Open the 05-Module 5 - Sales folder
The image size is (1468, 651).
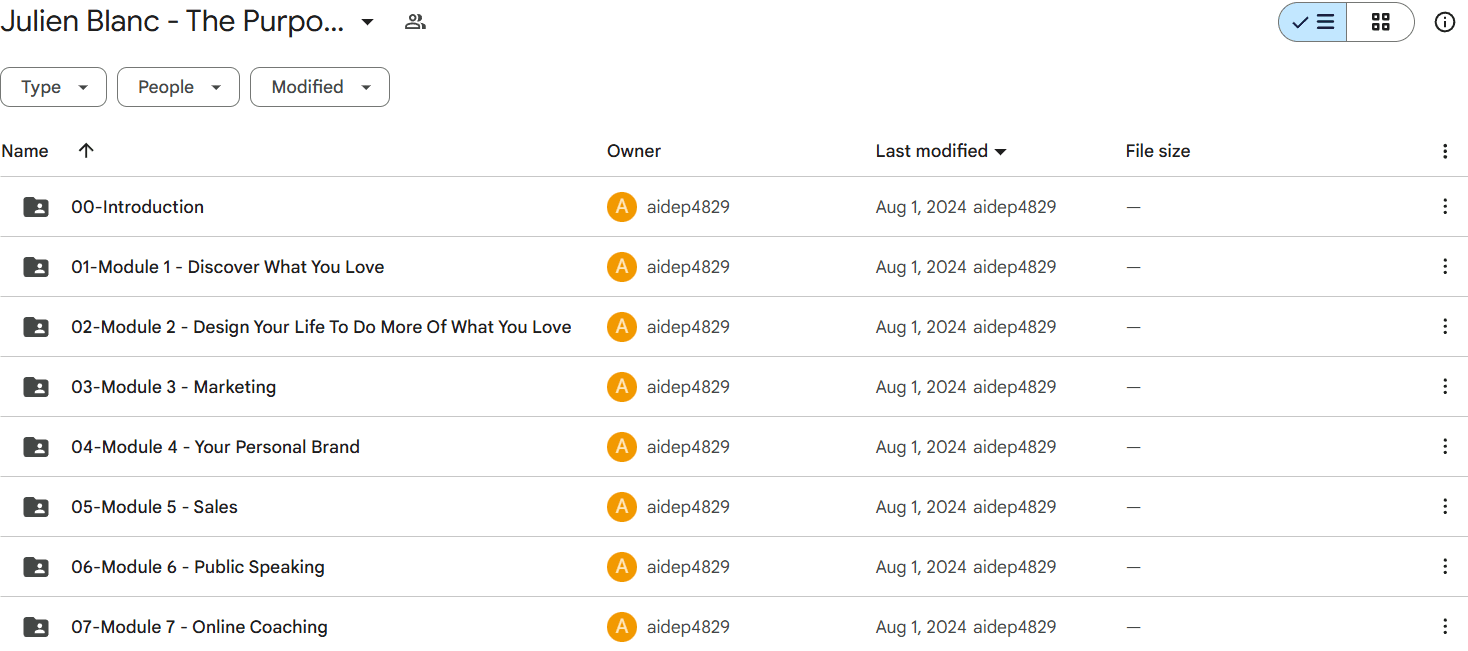point(154,507)
